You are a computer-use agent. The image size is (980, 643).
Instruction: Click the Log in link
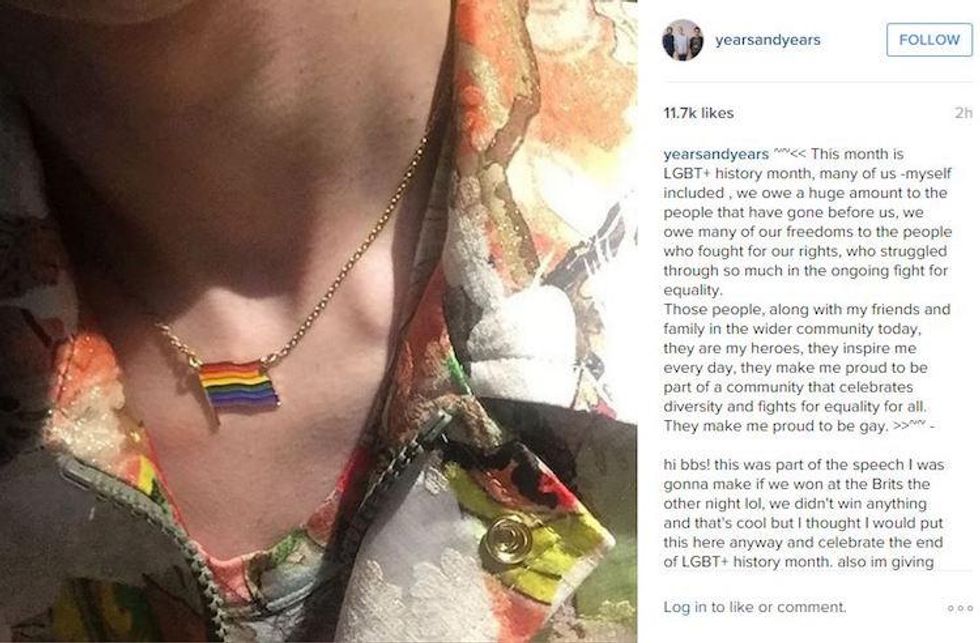[x=685, y=607]
